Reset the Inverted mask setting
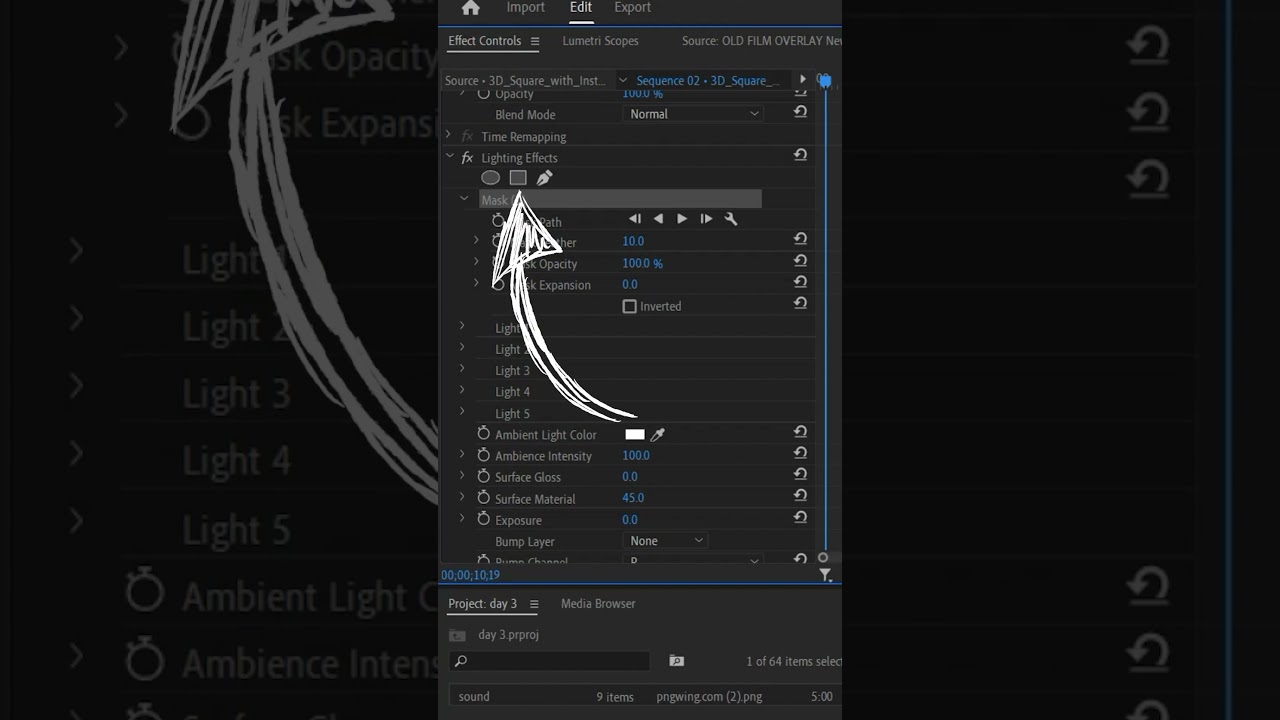The height and width of the screenshot is (720, 1280). pyautogui.click(x=800, y=303)
